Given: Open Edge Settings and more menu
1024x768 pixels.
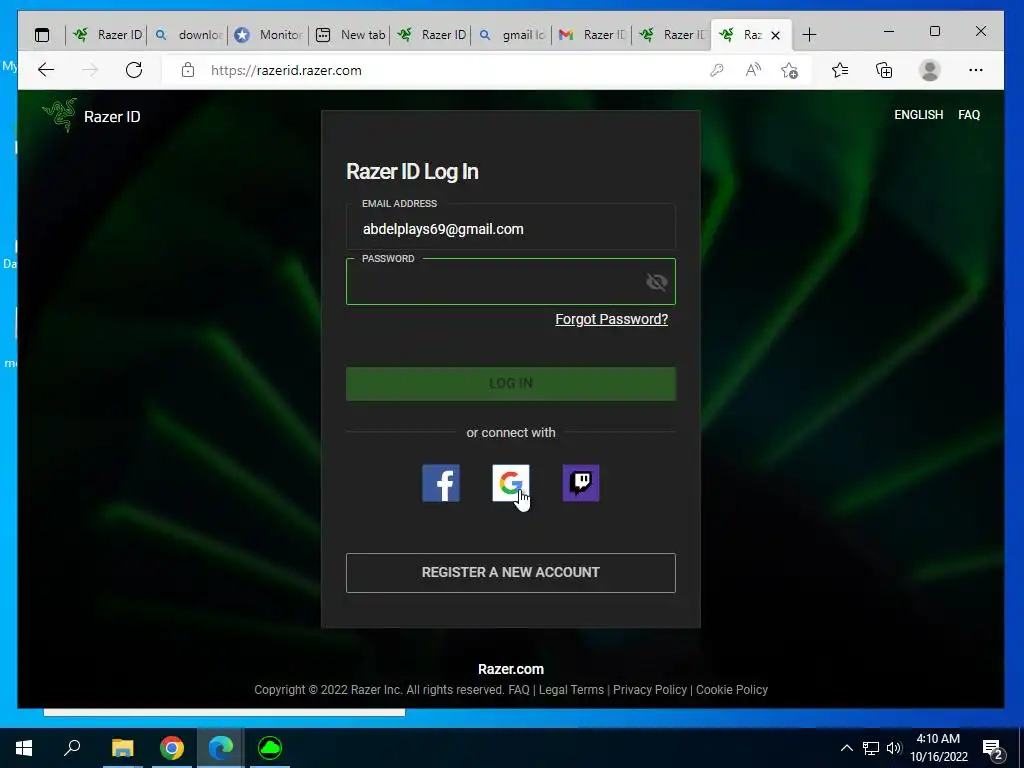Looking at the screenshot, I should click(976, 70).
